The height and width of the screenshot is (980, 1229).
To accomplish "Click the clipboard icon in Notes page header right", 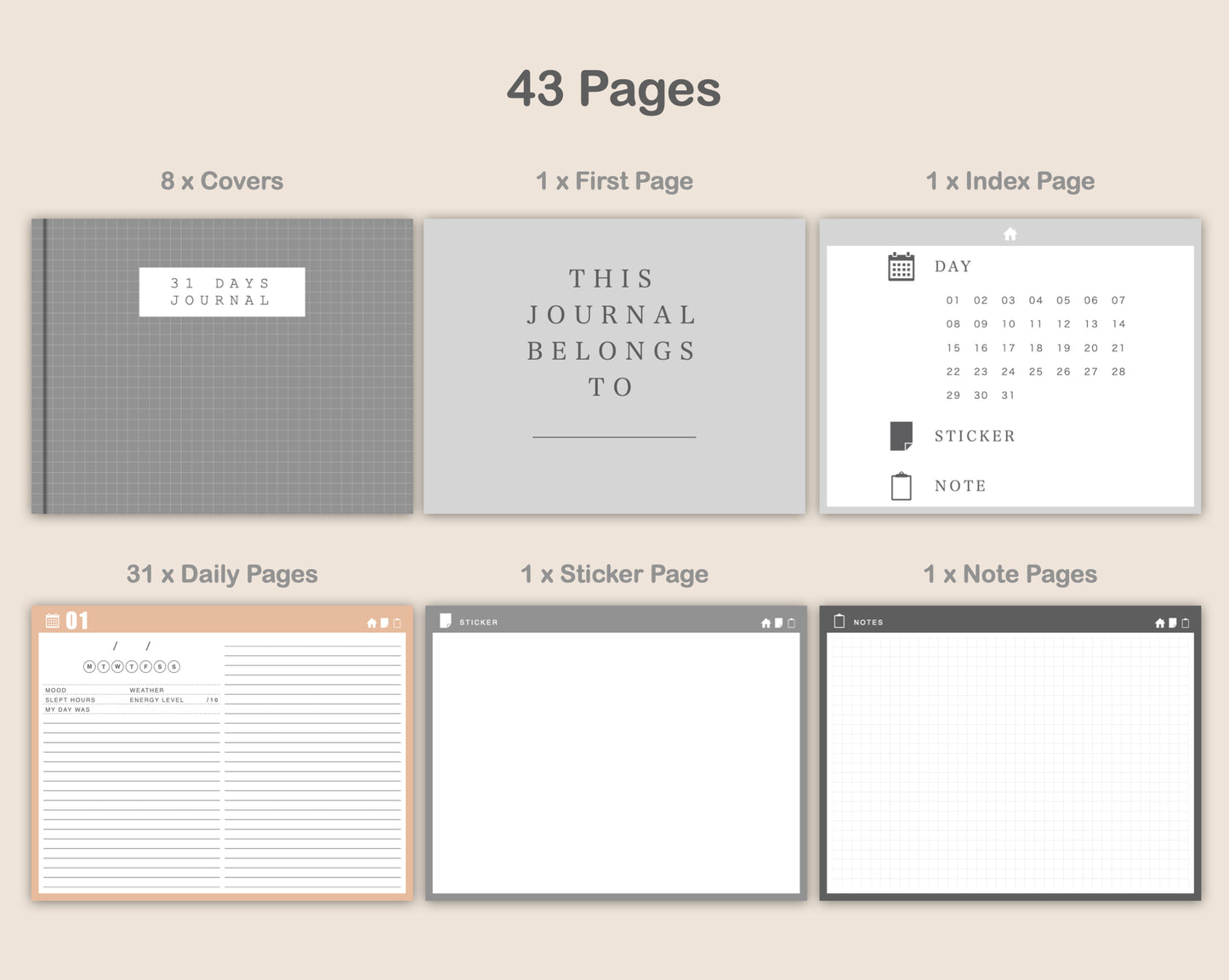I will click(x=1186, y=623).
